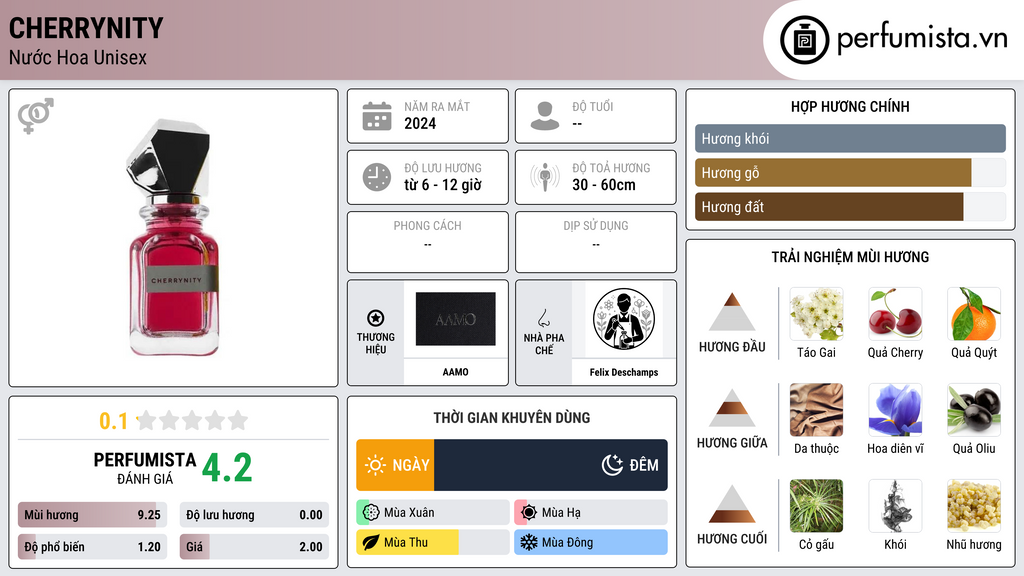Click the Hương đất accord bar
The width and height of the screenshot is (1024, 576).
[850, 206]
